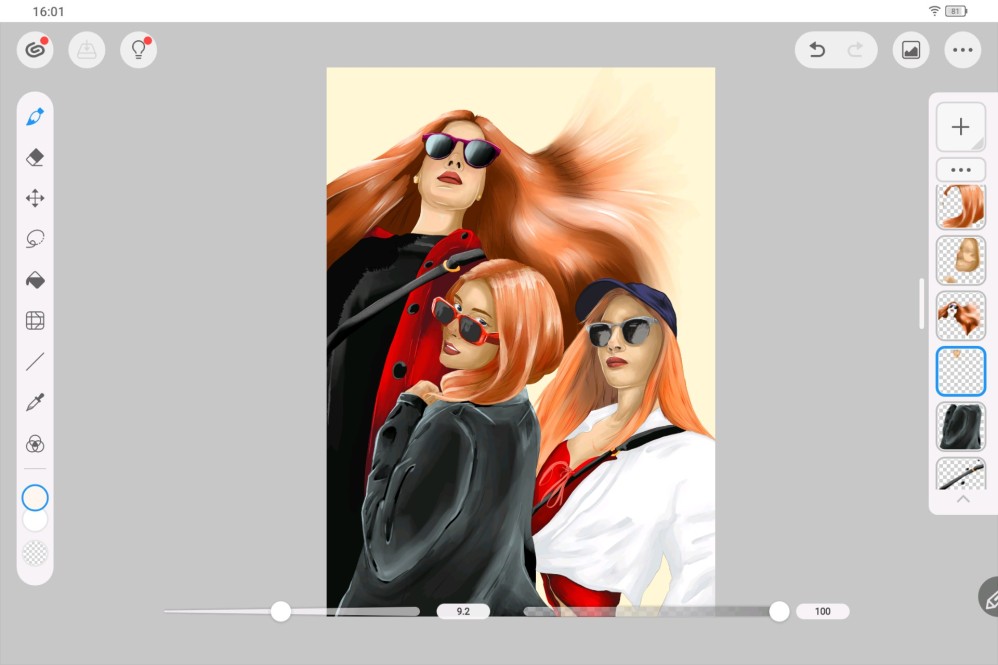Image resolution: width=998 pixels, height=665 pixels.
Task: Select the face layer thumbnail
Action: point(960,260)
